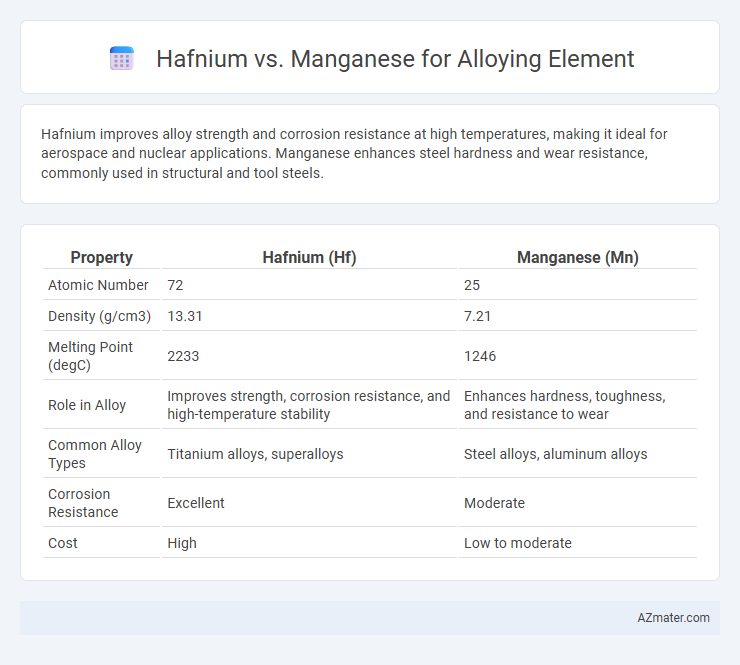Click the Manganese (Mn) column header

(x=578, y=257)
